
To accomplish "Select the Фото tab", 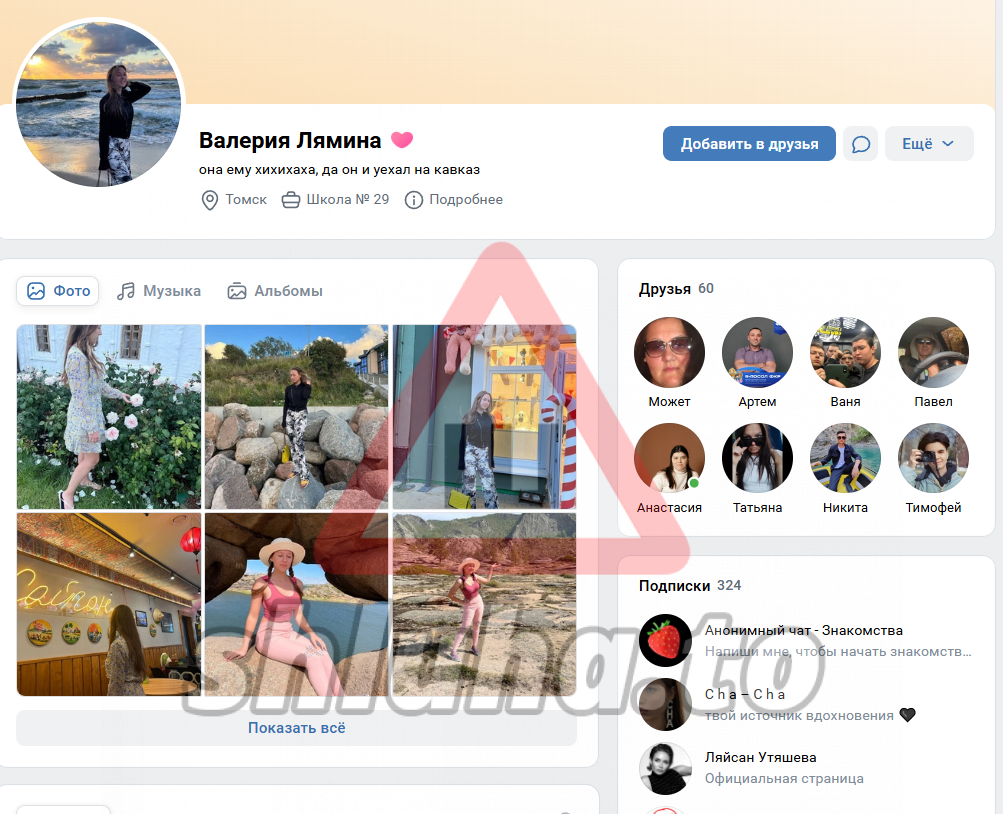I will tap(59, 291).
